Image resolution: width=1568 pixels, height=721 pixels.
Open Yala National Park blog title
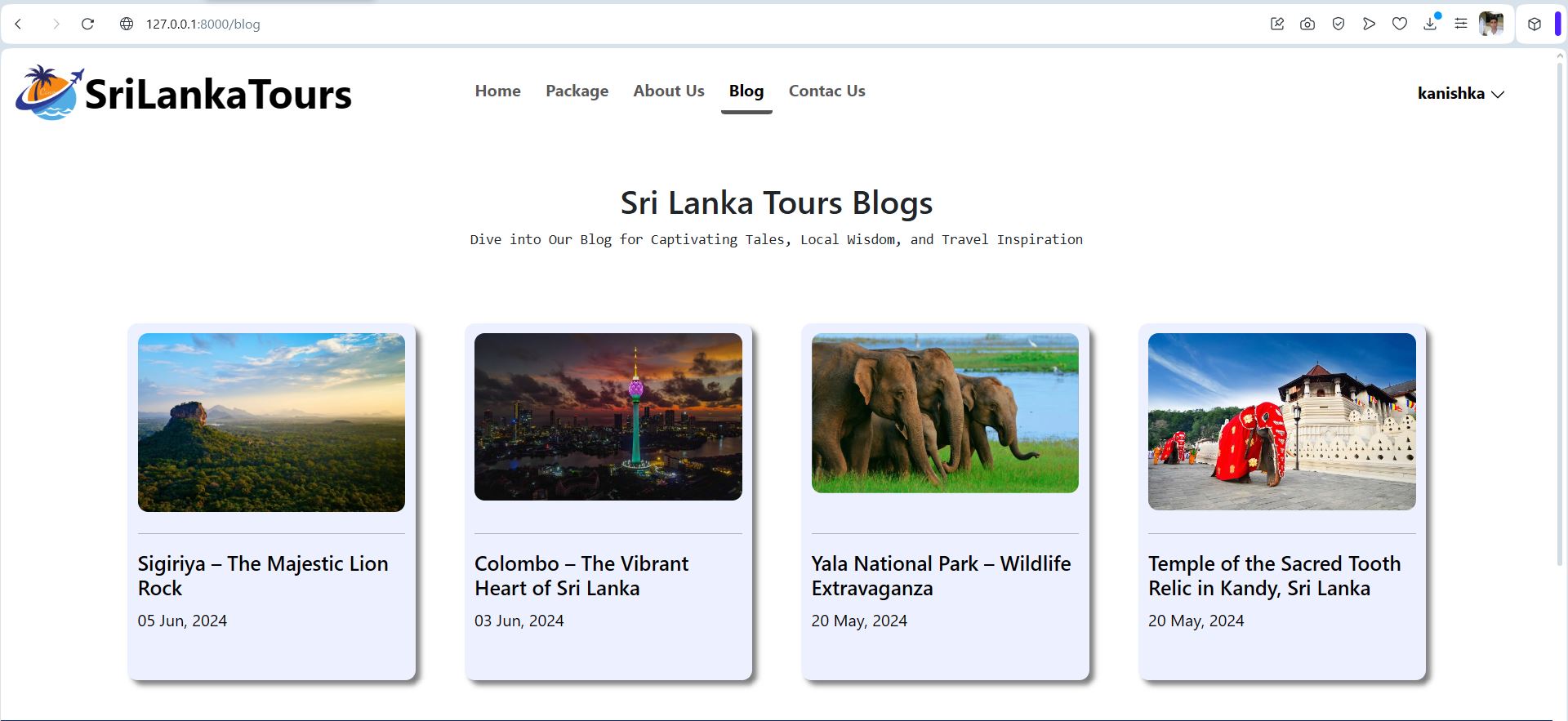pos(941,576)
